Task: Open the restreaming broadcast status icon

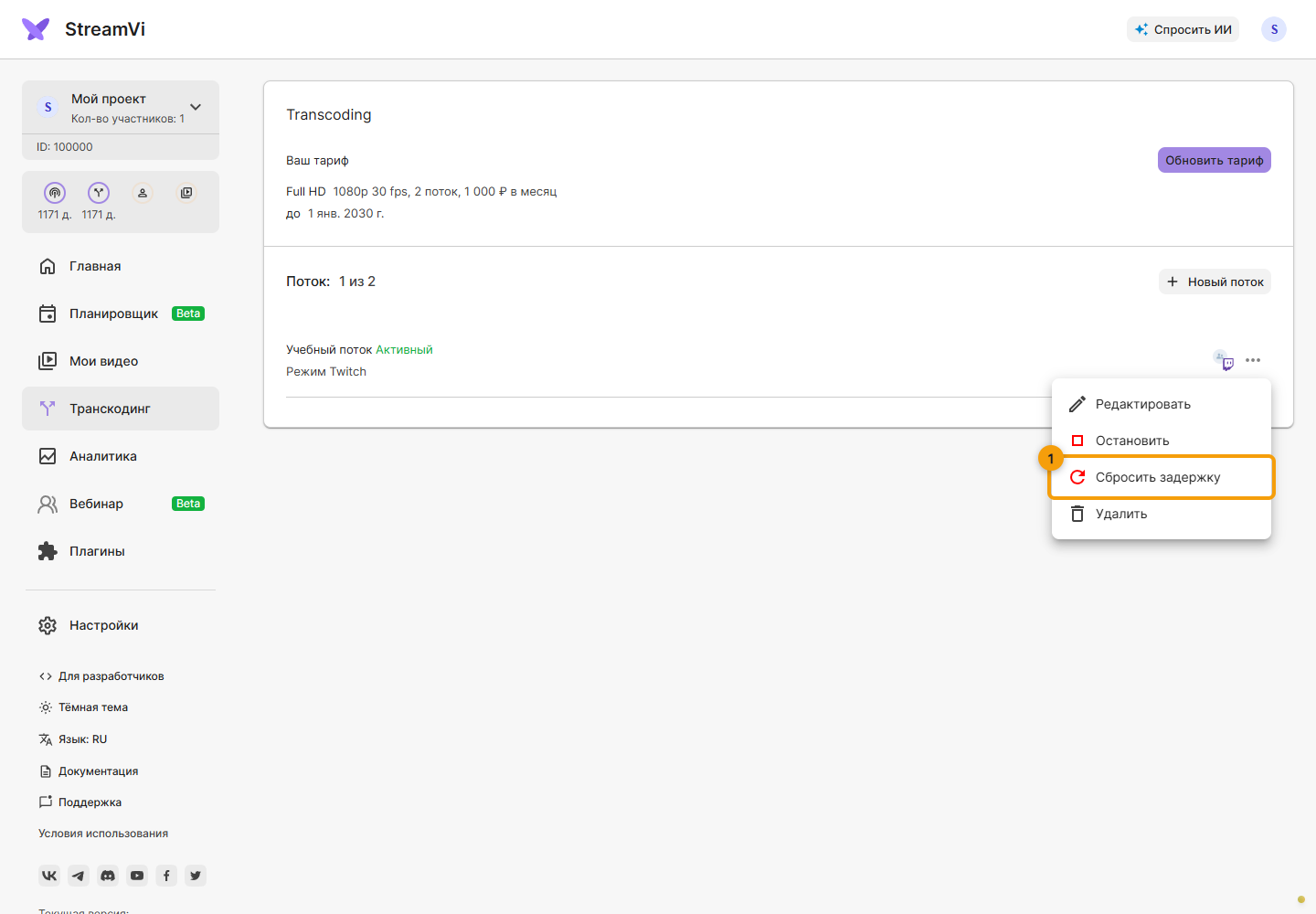Action: (x=55, y=193)
